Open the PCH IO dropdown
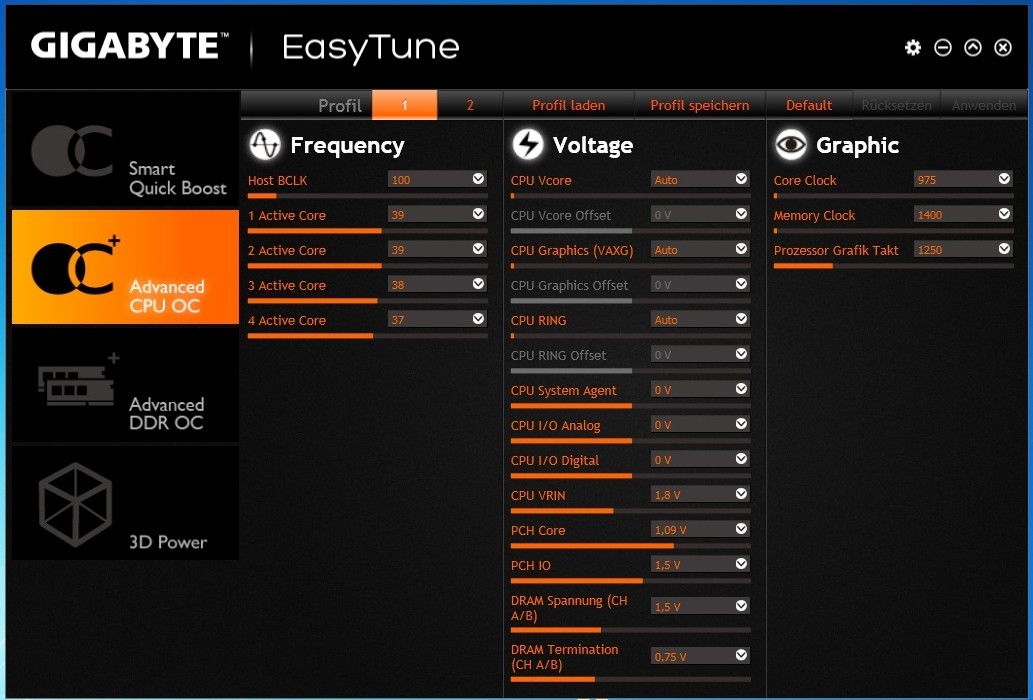This screenshot has width=1033, height=700. click(x=741, y=564)
